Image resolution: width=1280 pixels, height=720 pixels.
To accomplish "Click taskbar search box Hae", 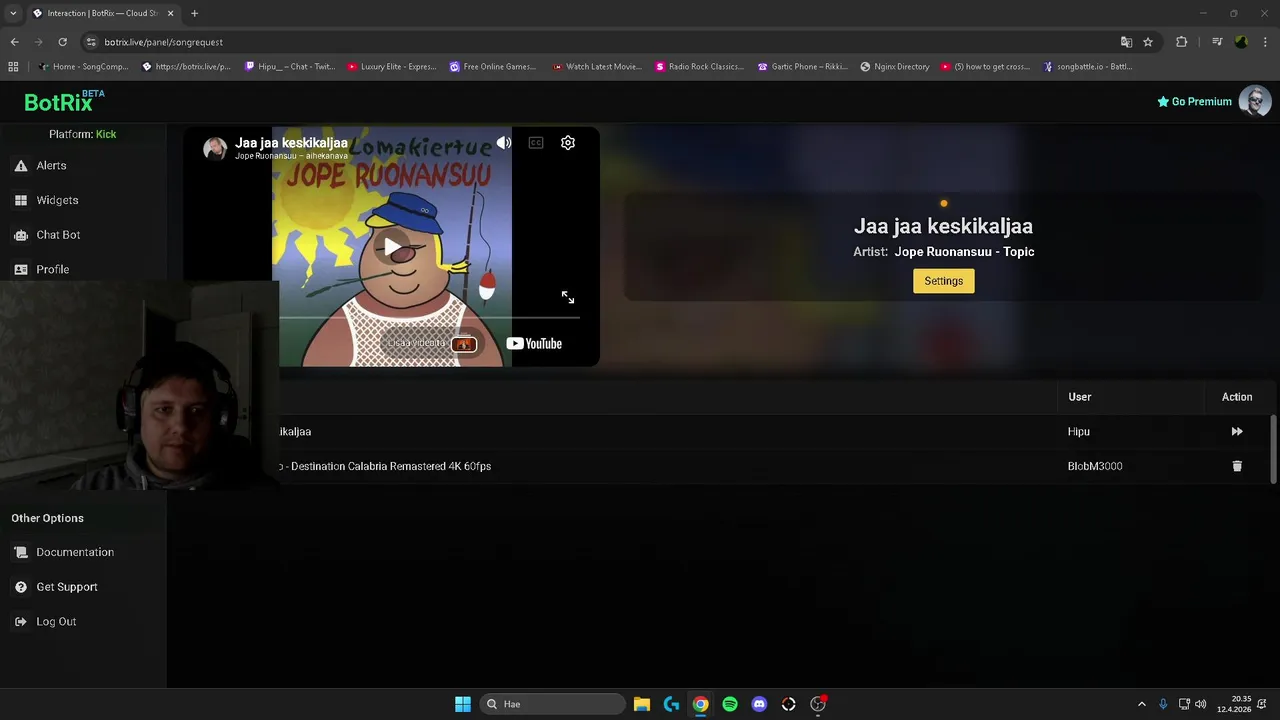I will [x=553, y=704].
